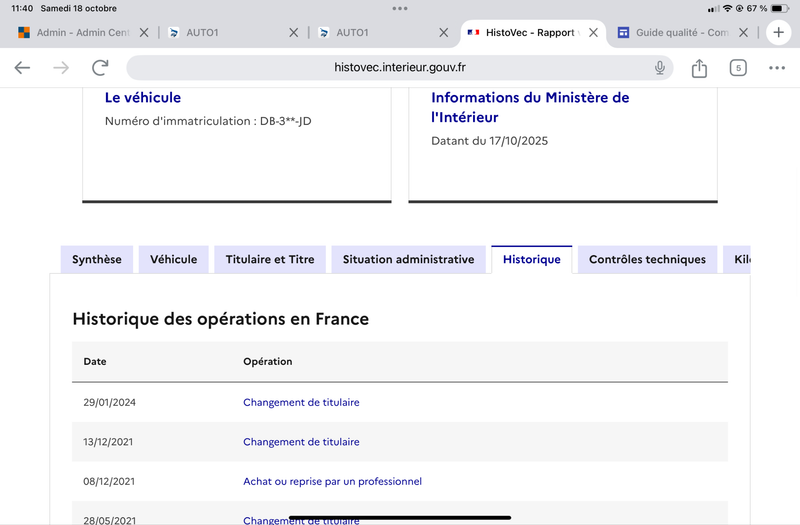Go to Titulaire et Titre tab
This screenshot has width=800, height=525.
(x=270, y=260)
